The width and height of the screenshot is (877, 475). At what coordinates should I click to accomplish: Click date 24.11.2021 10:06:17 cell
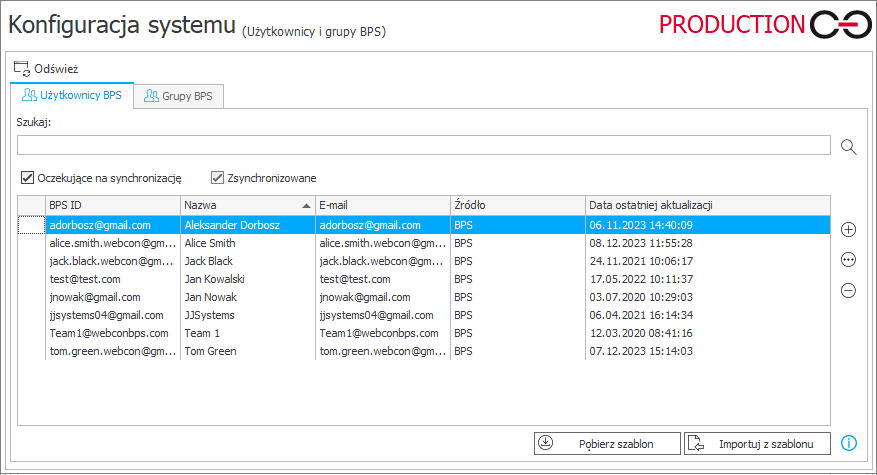[708, 261]
